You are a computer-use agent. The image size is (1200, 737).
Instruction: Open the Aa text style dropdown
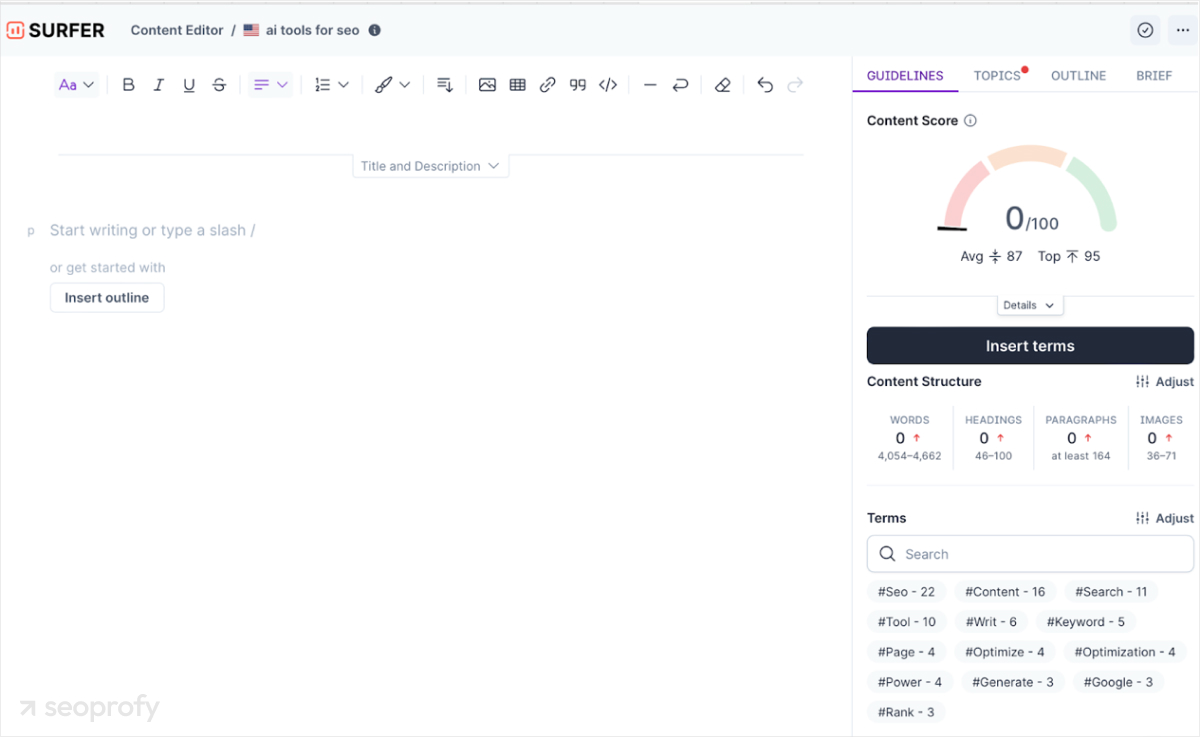click(76, 85)
